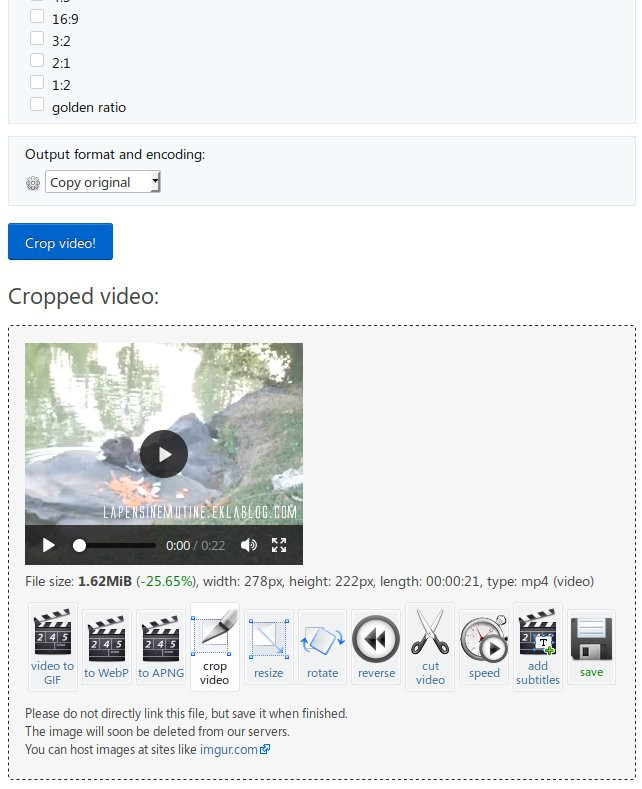Save the cropped video with floppy icon
Image resolution: width=642 pixels, height=789 pixels.
click(592, 647)
